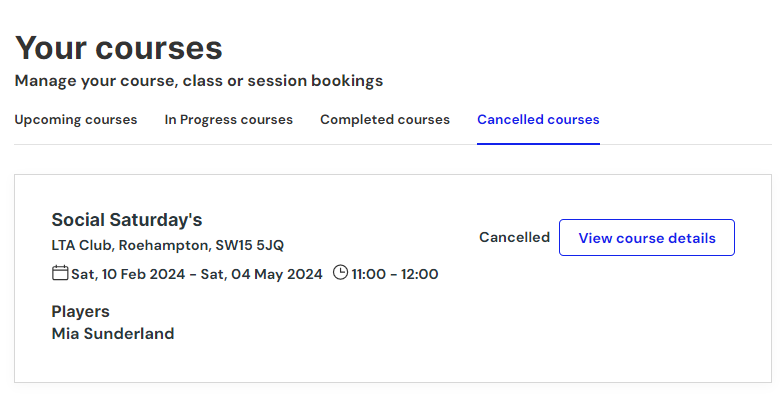Go to the Completed courses tab
The height and width of the screenshot is (400, 783).
pyautogui.click(x=385, y=120)
